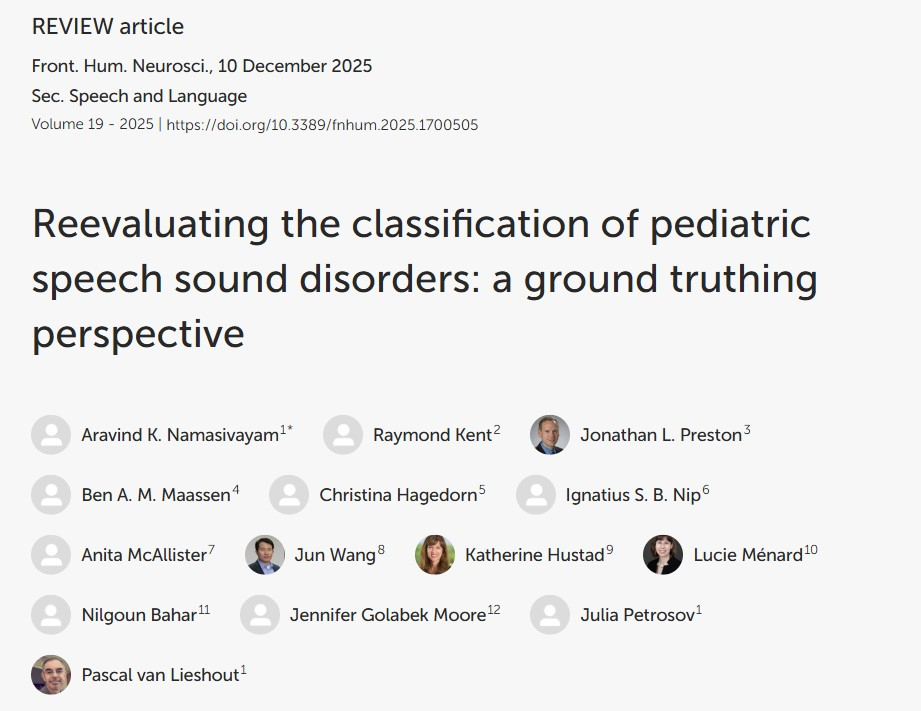Click Jun Wang's profile photo
Image resolution: width=921 pixels, height=711 pixels.
[265, 555]
